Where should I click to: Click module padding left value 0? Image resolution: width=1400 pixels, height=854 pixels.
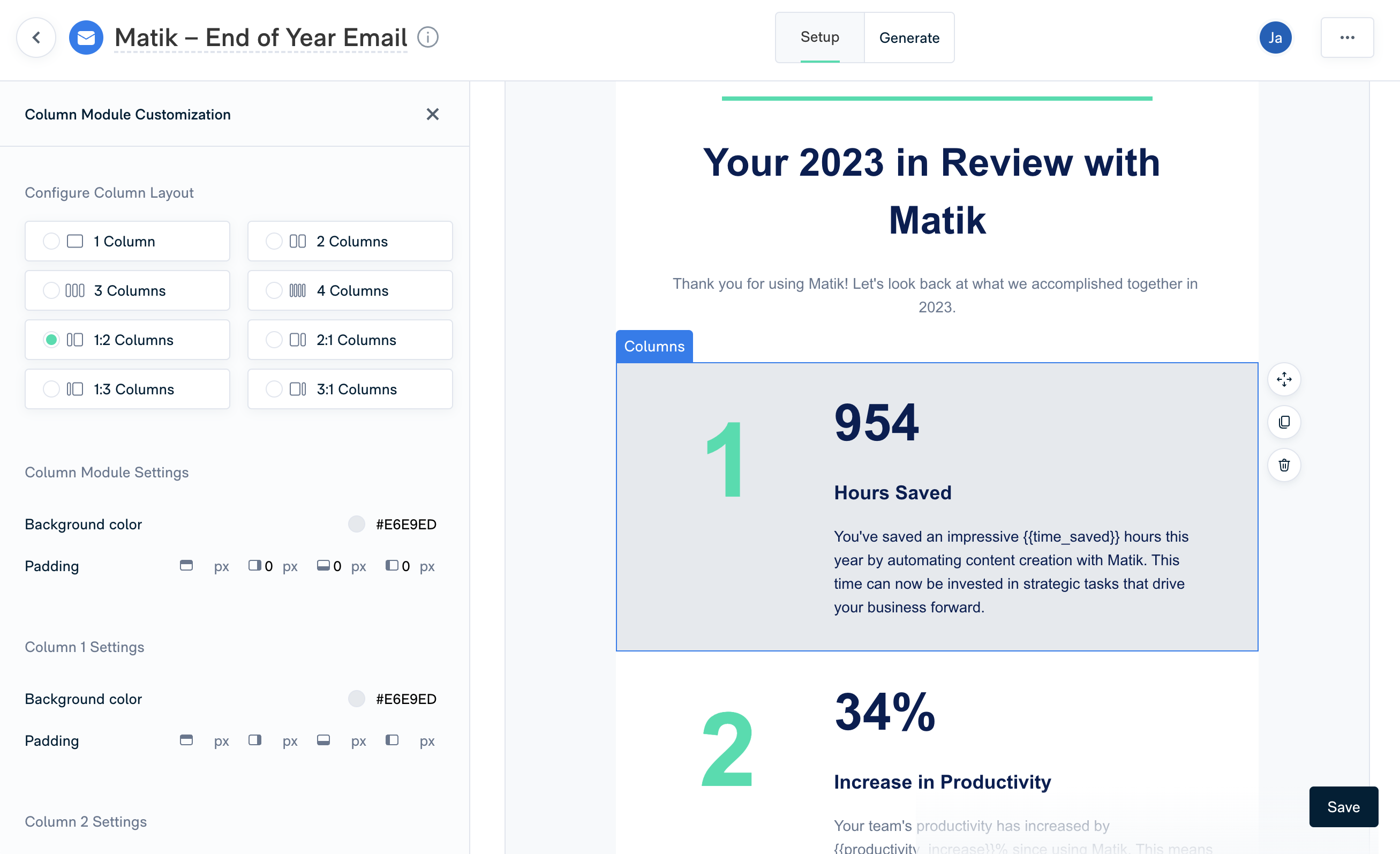(x=405, y=566)
